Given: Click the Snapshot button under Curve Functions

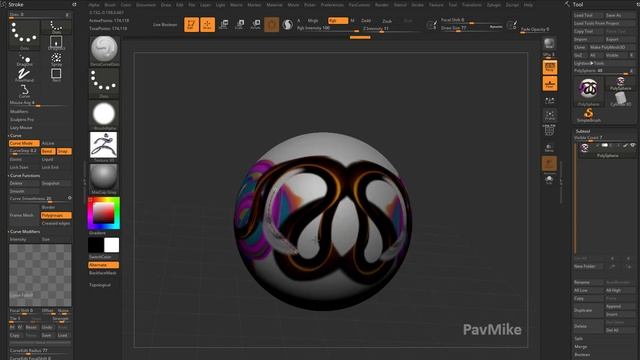Looking at the screenshot, I should click(x=56, y=183).
